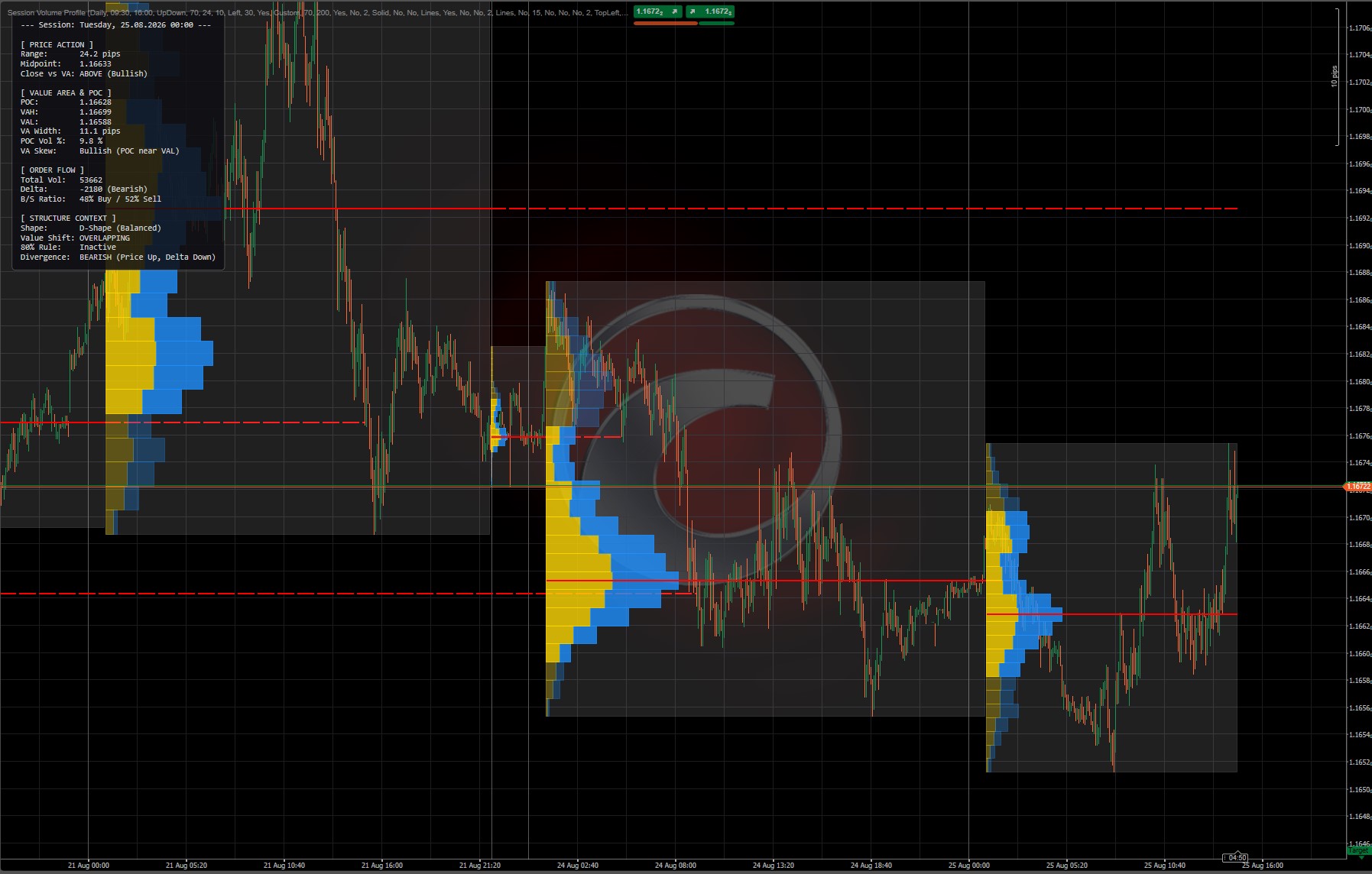Click the VAH 1.16699 value row
This screenshot has height=874, width=1372.
pyautogui.click(x=66, y=112)
